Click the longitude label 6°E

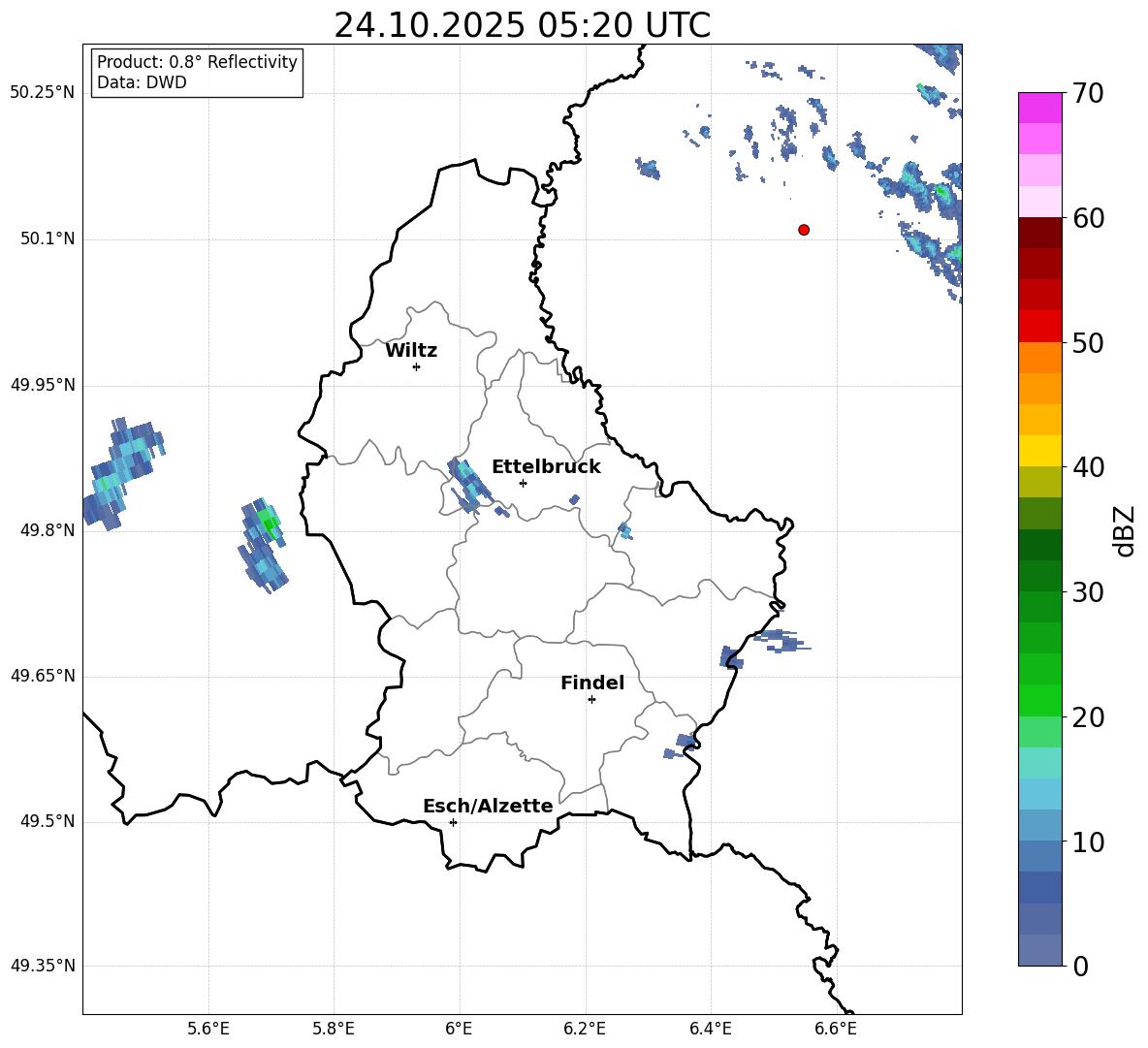[459, 1029]
